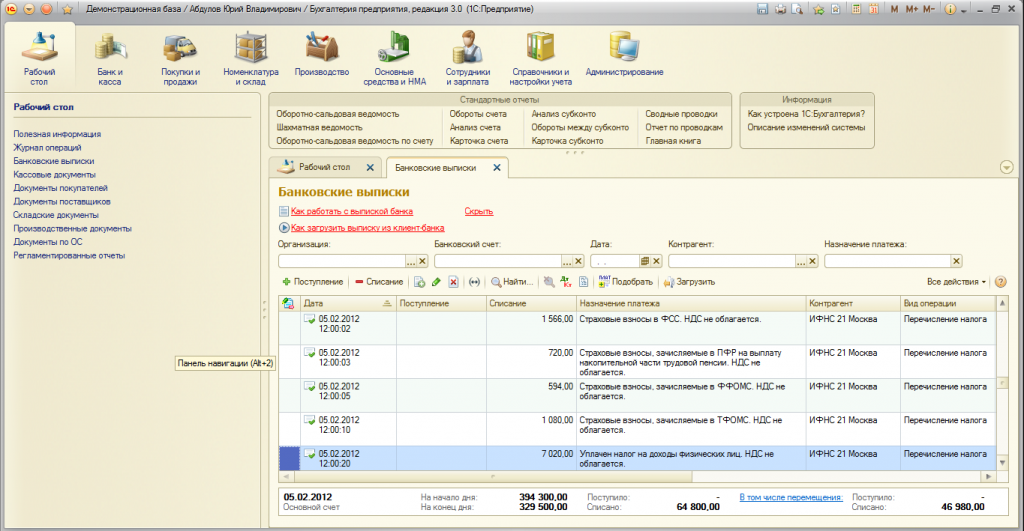
Task: Open Кассовые документы in navigation panel
Action: [54, 174]
